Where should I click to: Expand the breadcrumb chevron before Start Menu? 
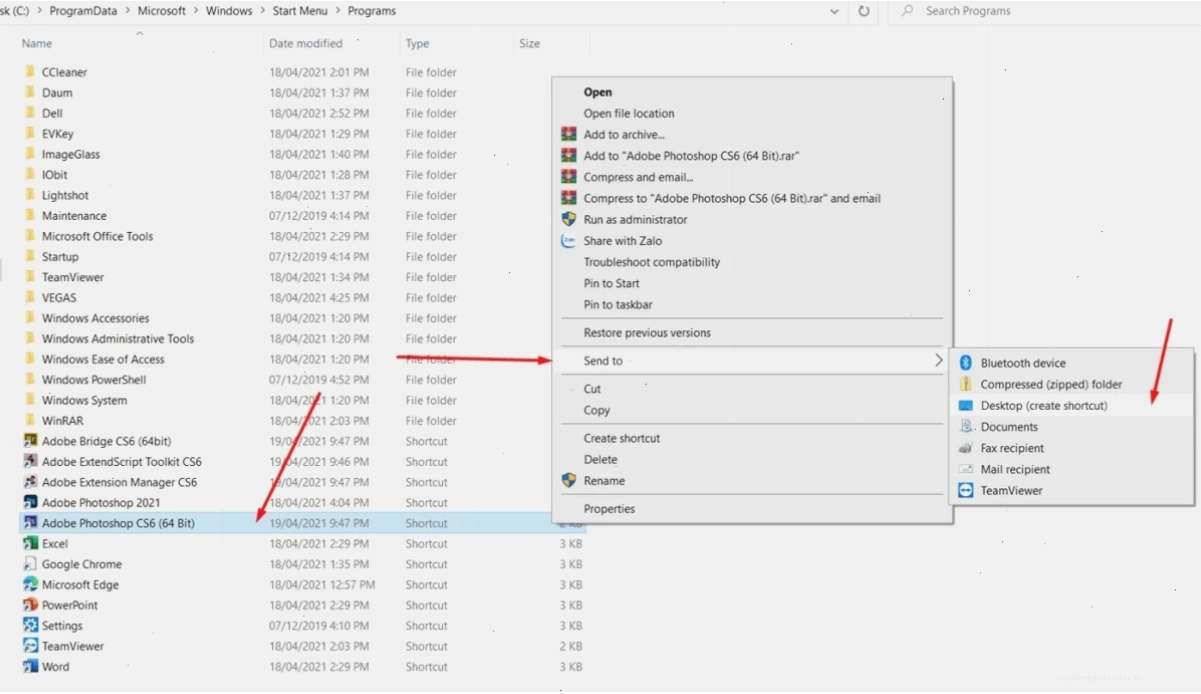263,11
